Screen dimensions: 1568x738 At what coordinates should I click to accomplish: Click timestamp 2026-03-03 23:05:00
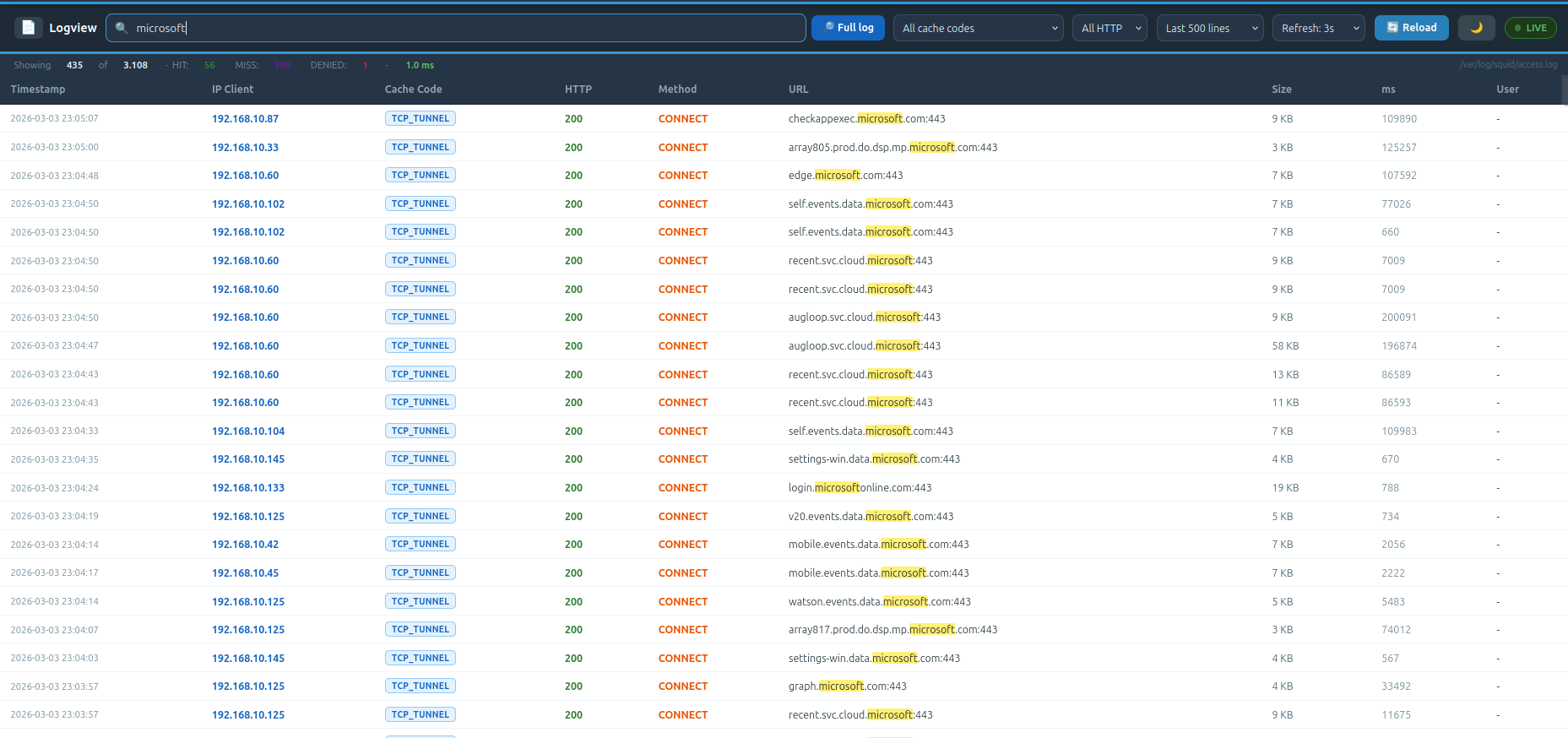(x=54, y=148)
